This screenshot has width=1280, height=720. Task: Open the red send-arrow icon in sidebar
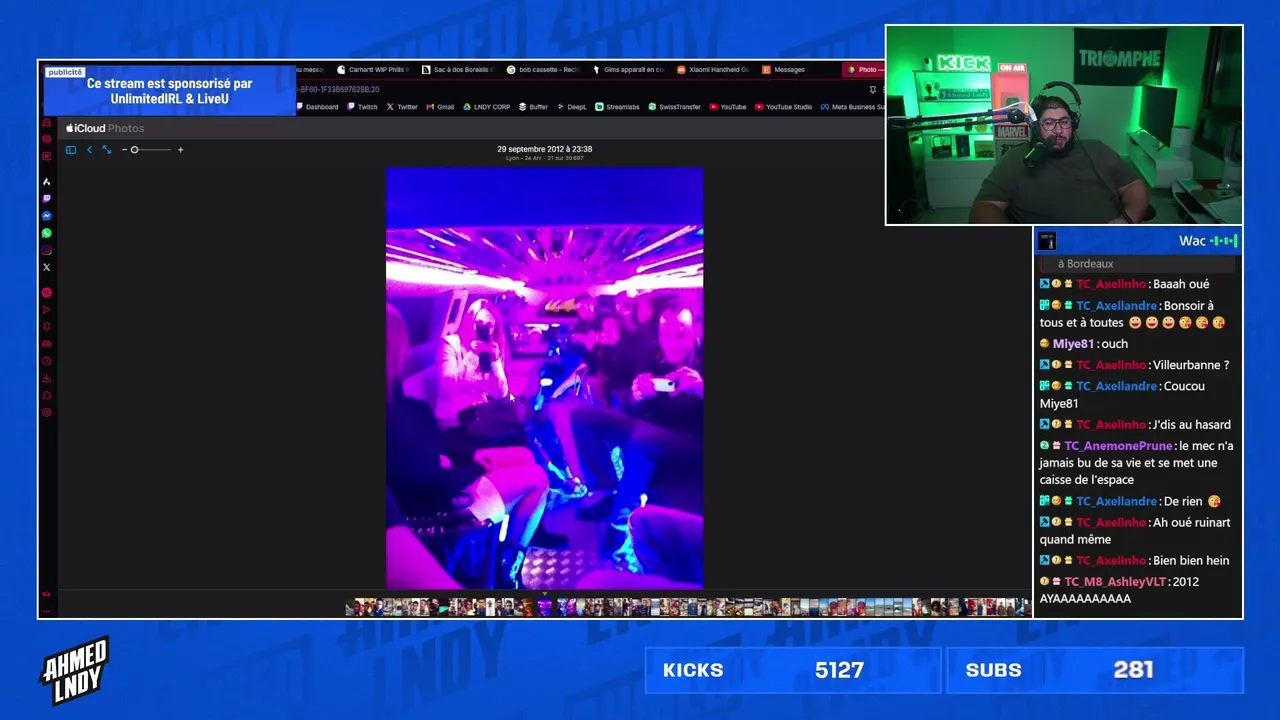(x=46, y=310)
